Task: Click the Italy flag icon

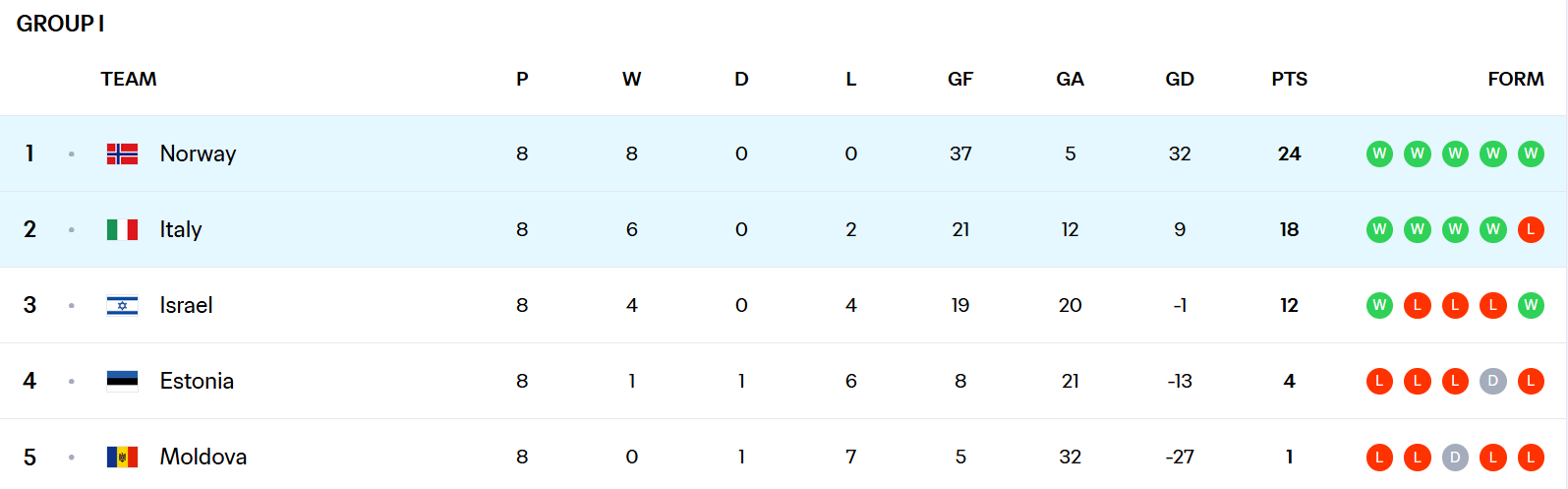Action: pyautogui.click(x=122, y=229)
